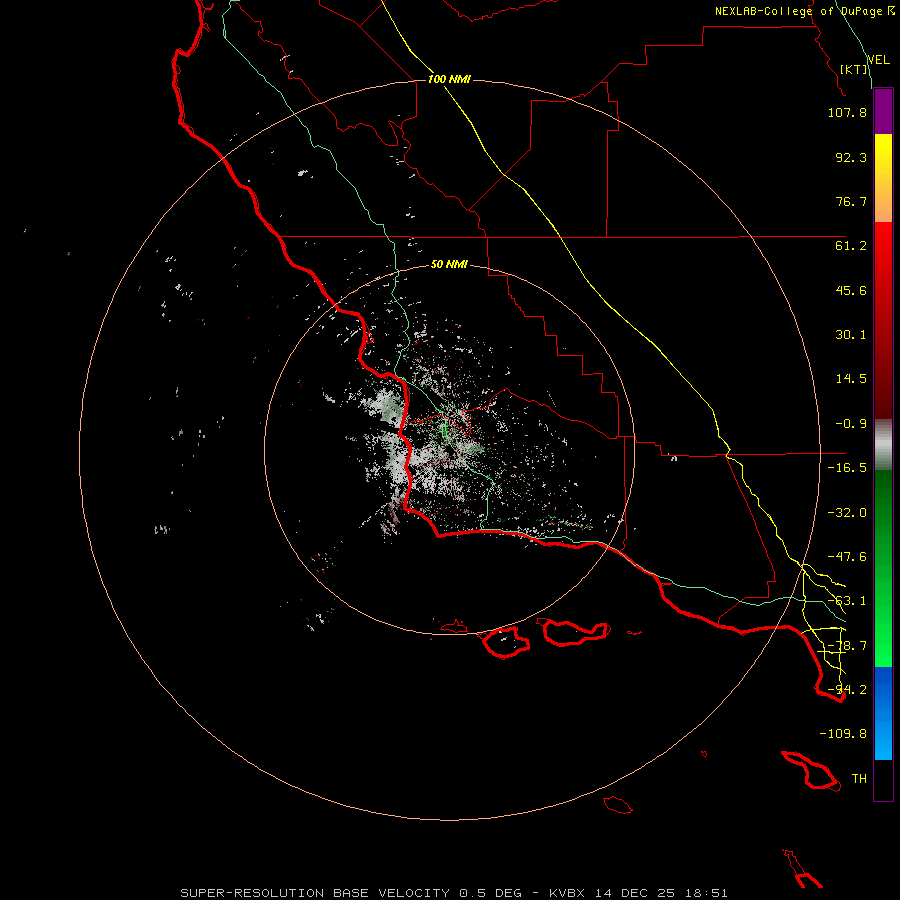The height and width of the screenshot is (900, 900).
Task: Click the 76.7 velocity scale value
Action: click(x=851, y=201)
